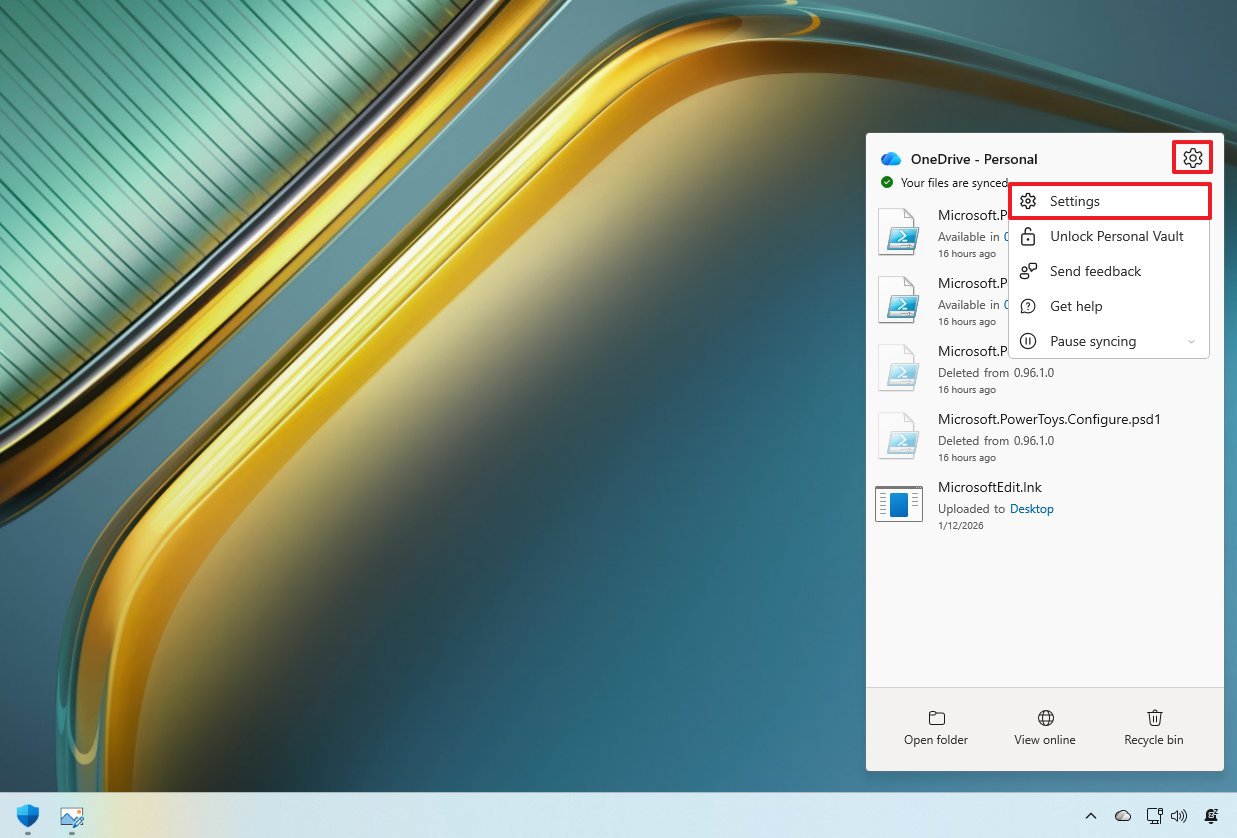Screen dimensions: 1237x838
Task: Click the MicrosoftEdit.lnk file thumbnail
Action: [898, 503]
